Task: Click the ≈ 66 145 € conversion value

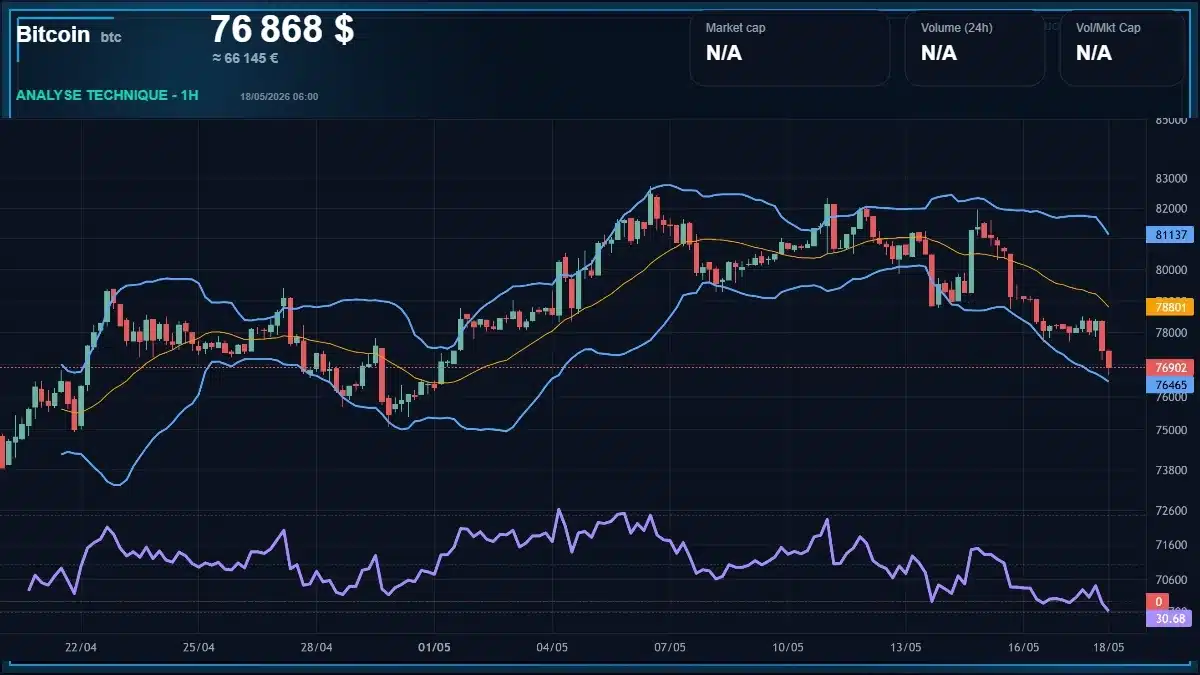Action: point(245,58)
